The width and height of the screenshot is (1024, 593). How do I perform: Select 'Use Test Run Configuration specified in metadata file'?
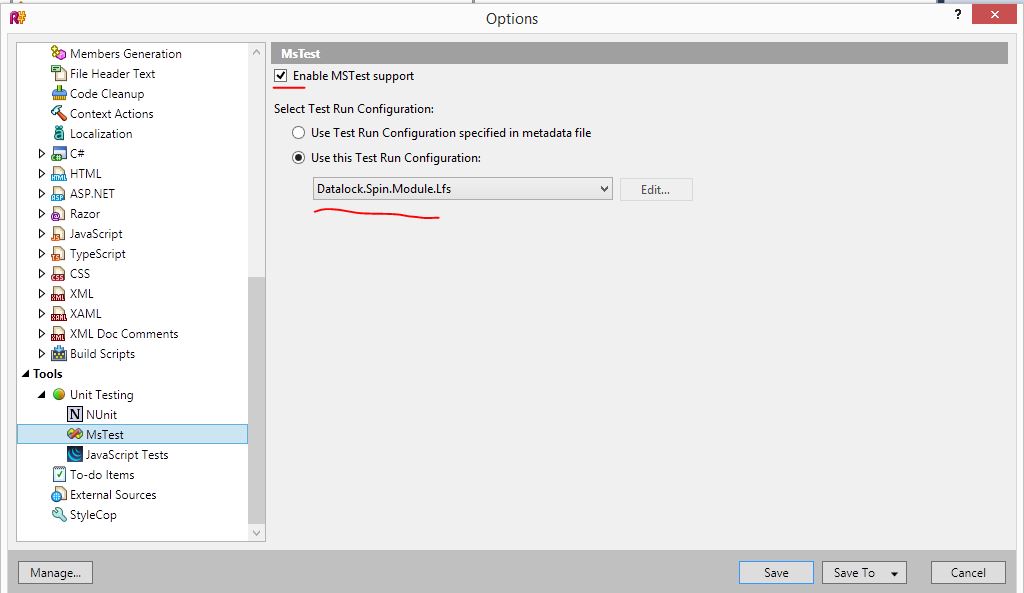298,133
